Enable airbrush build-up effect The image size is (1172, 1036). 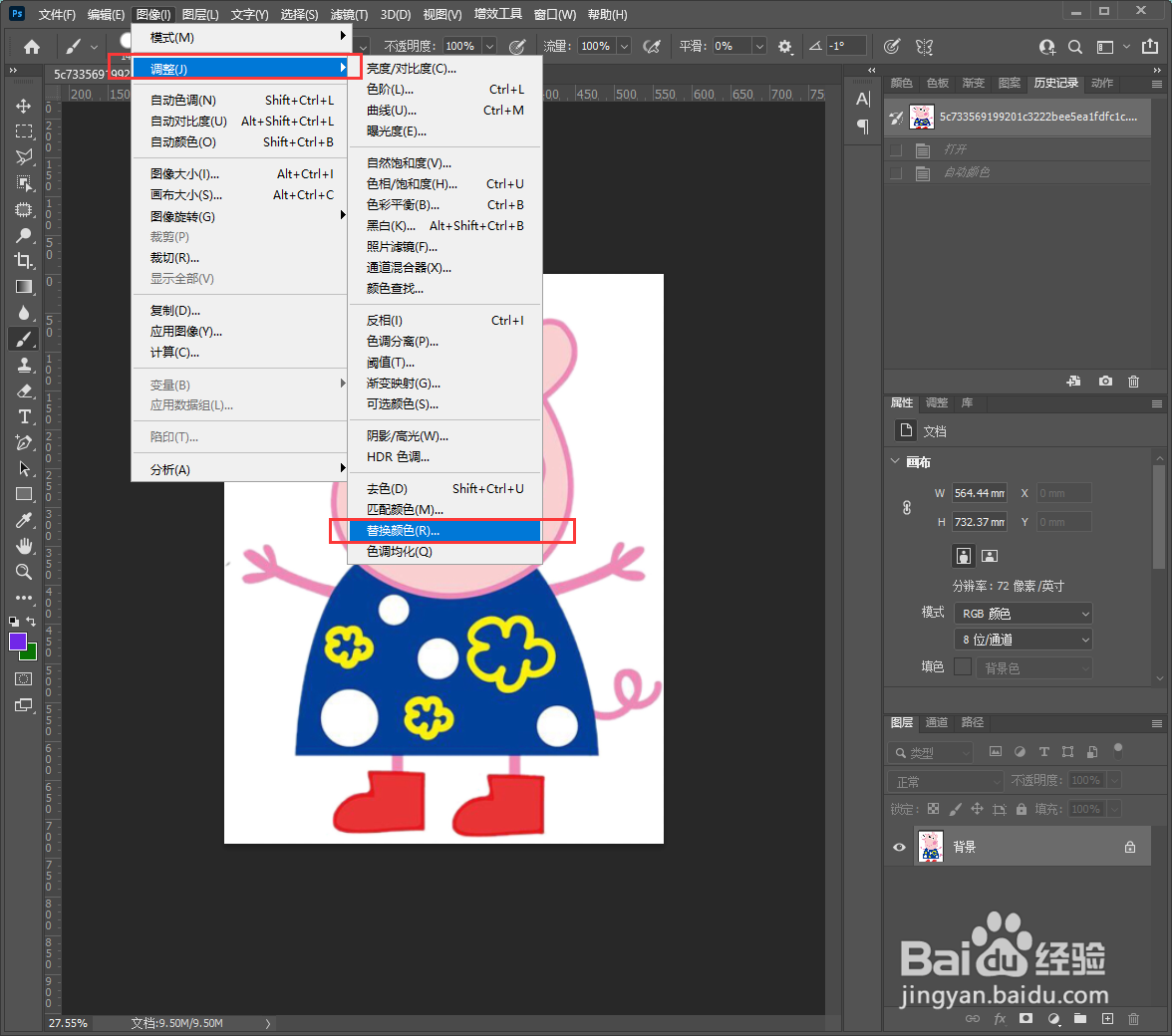(x=652, y=46)
